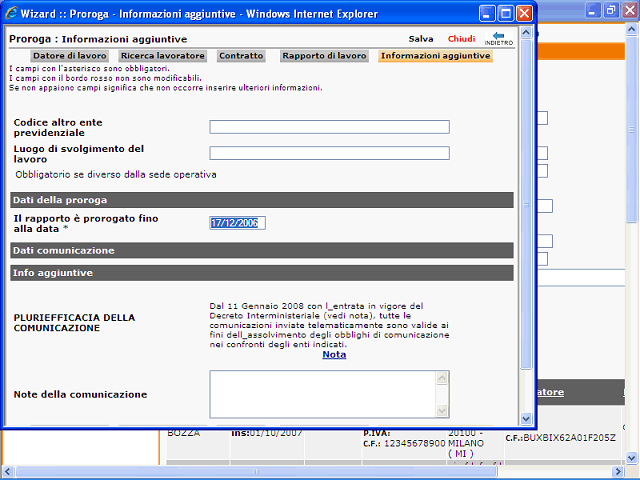
Task: Click the Internet Explorer icon in title bar
Action: 11,13
